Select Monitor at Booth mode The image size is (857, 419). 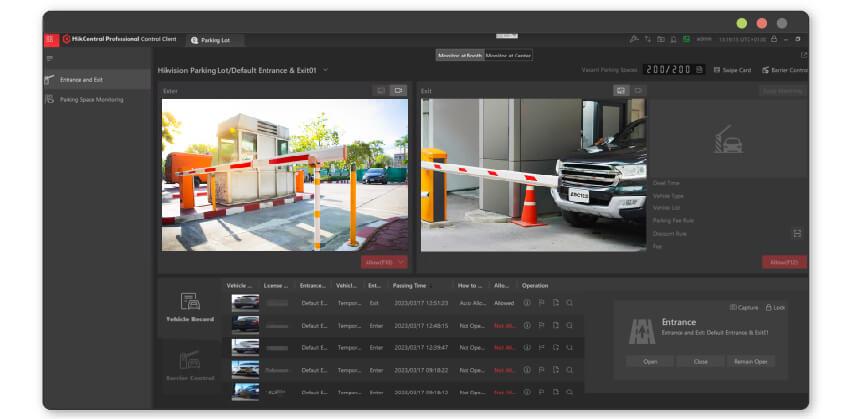(460, 55)
